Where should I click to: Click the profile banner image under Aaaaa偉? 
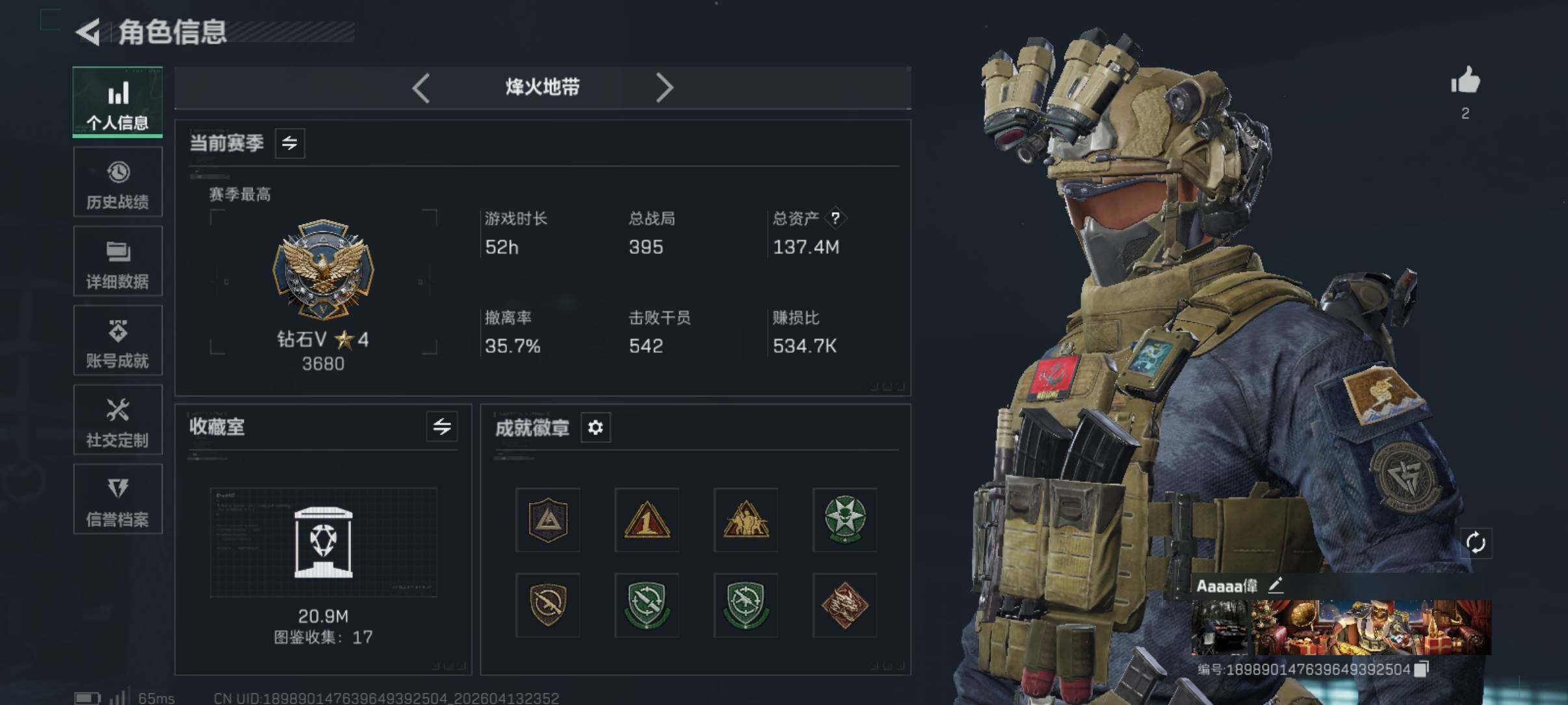(1341, 628)
